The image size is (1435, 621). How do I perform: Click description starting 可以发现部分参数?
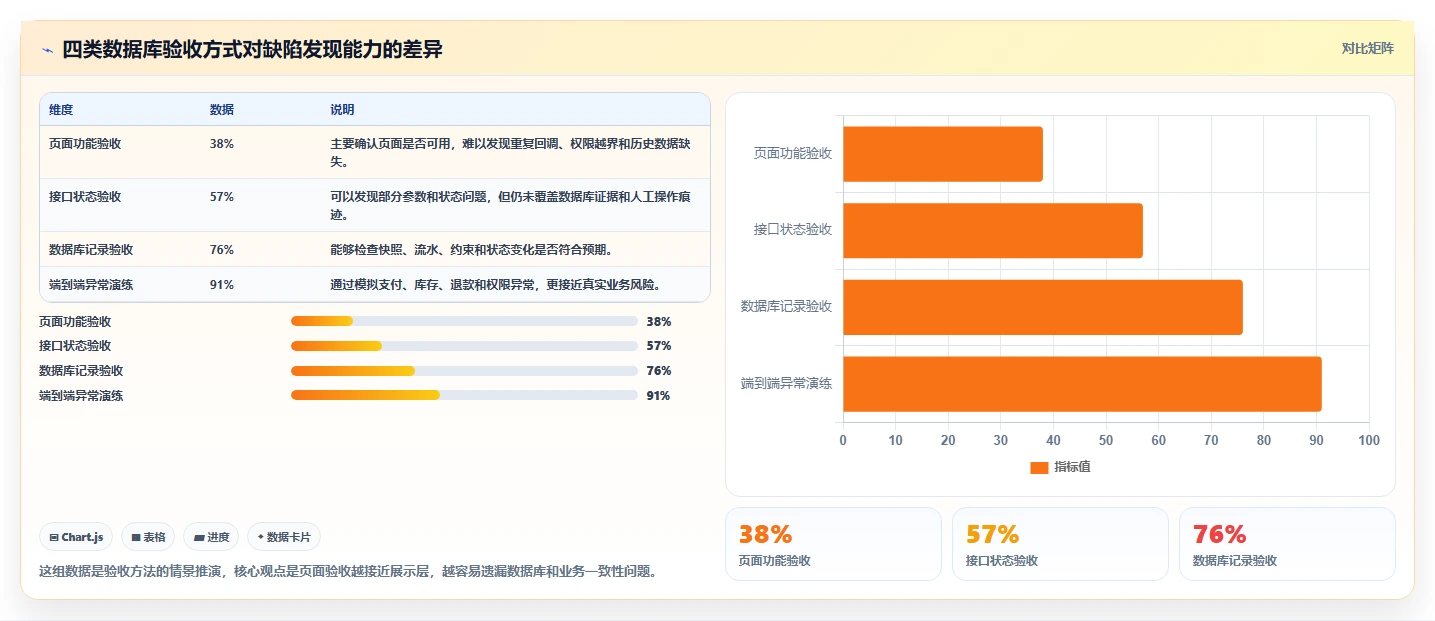click(x=510, y=205)
